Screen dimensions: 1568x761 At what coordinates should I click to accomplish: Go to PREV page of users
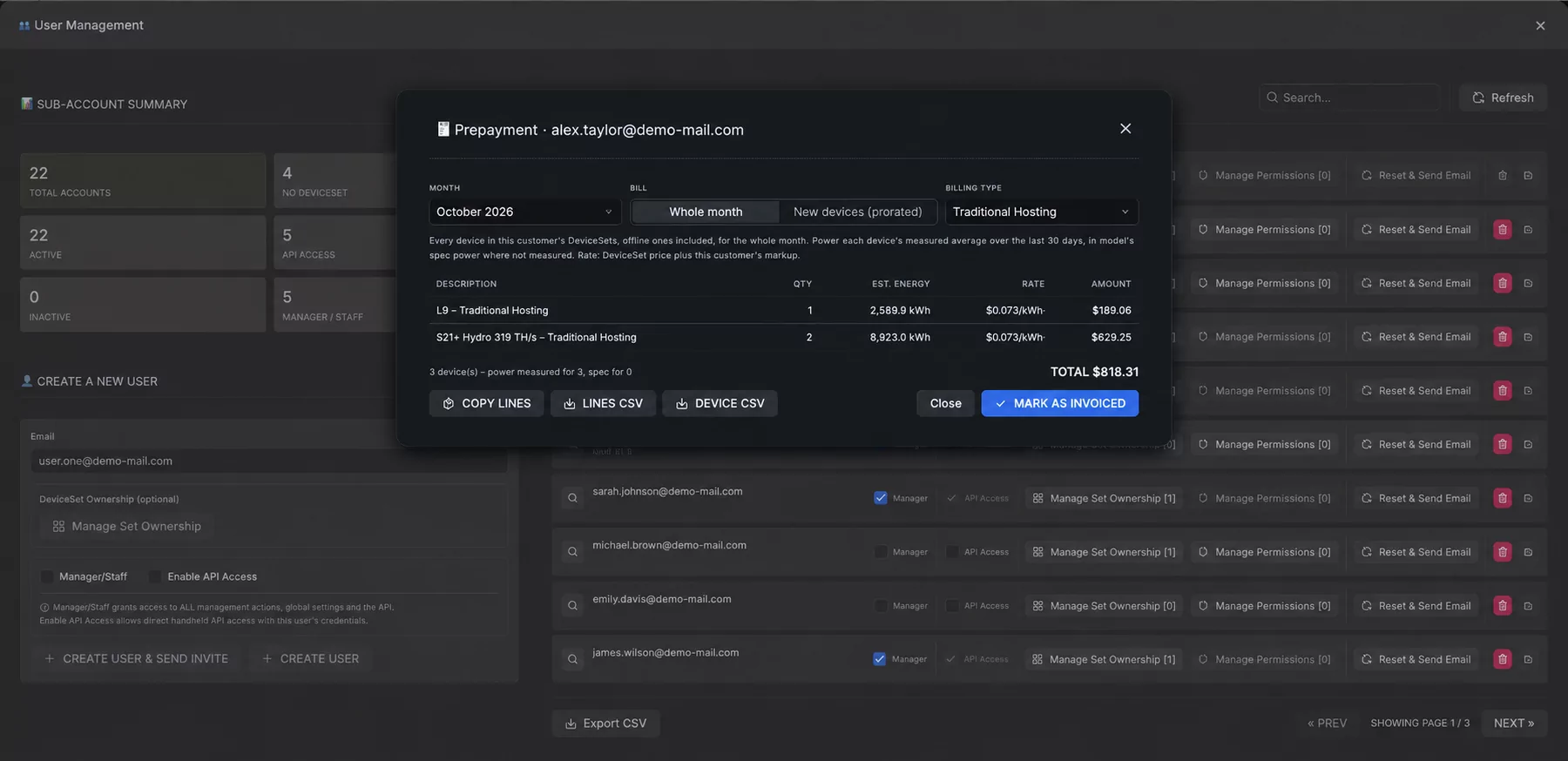[1327, 724]
